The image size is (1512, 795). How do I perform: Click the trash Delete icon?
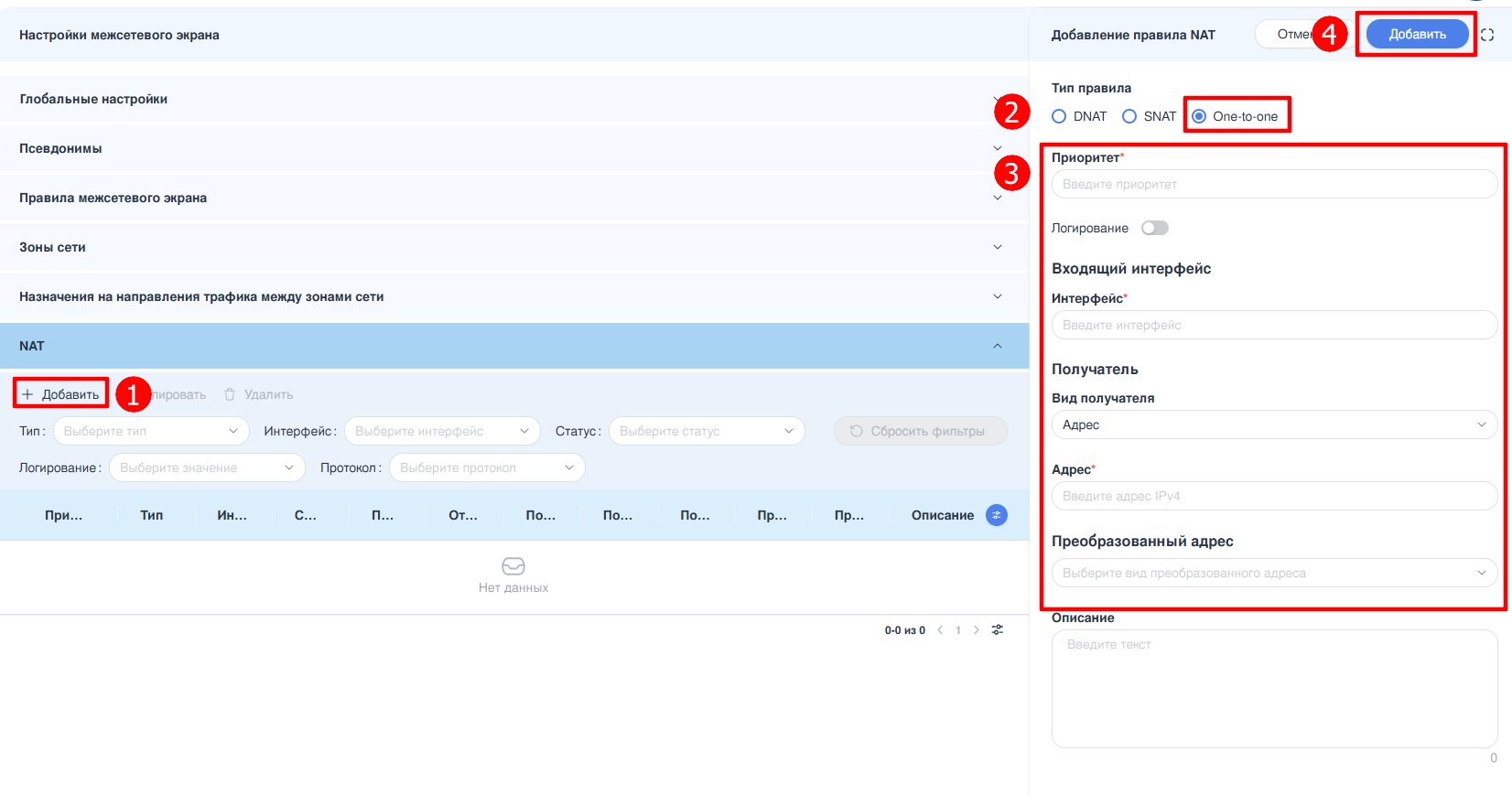(231, 394)
